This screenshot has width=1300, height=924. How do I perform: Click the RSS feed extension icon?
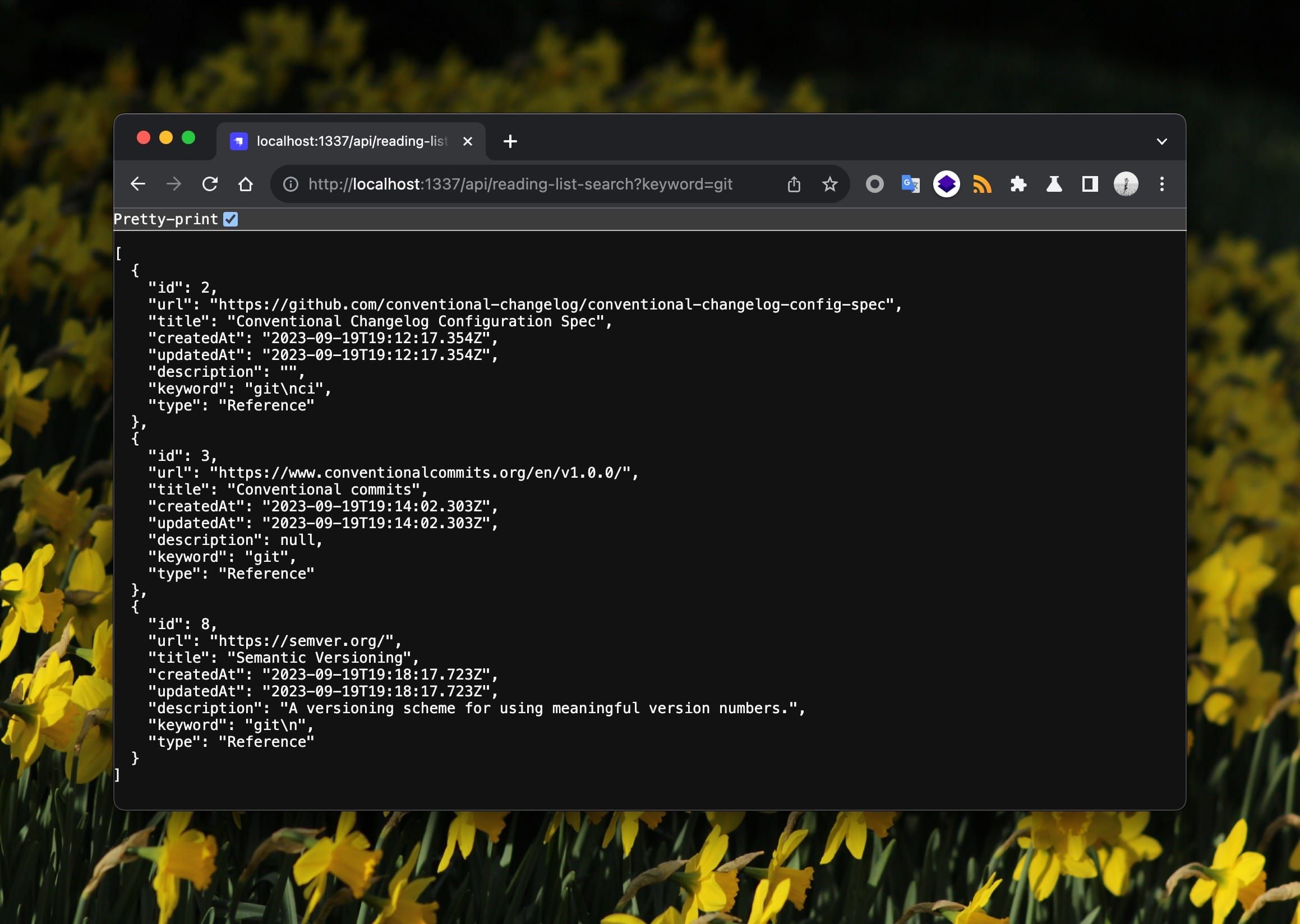coord(982,184)
